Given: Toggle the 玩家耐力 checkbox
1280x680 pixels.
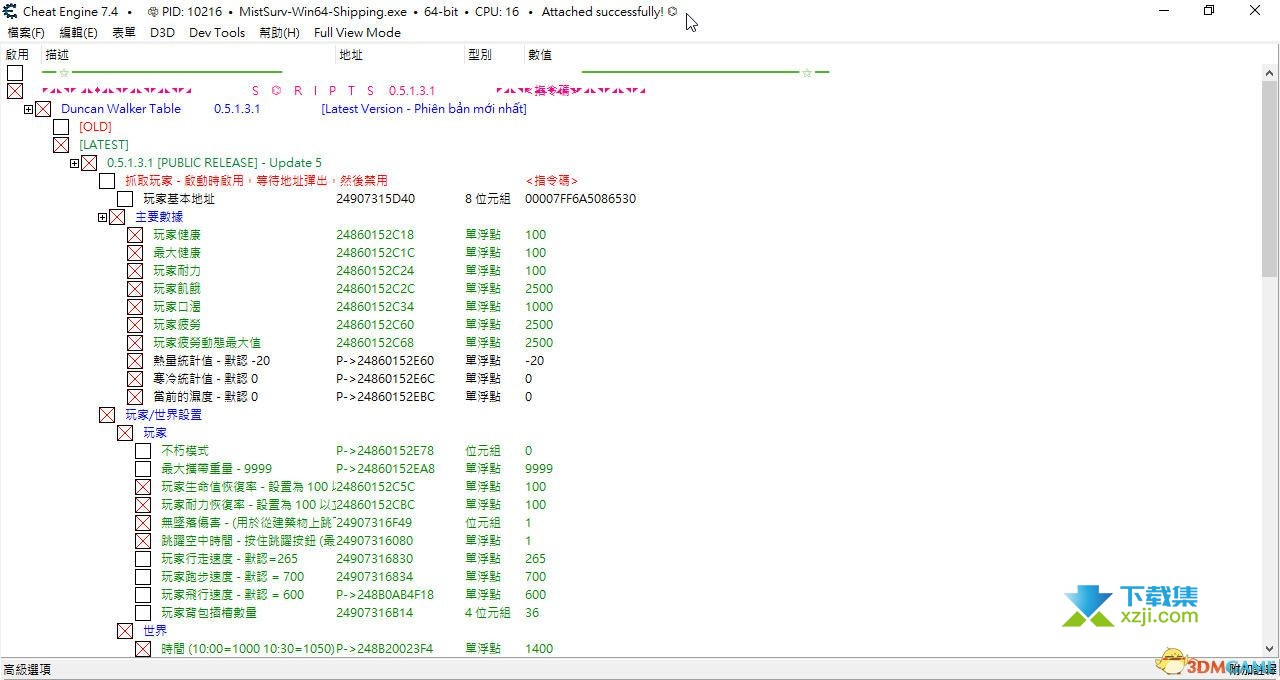Looking at the screenshot, I should click(x=135, y=271).
